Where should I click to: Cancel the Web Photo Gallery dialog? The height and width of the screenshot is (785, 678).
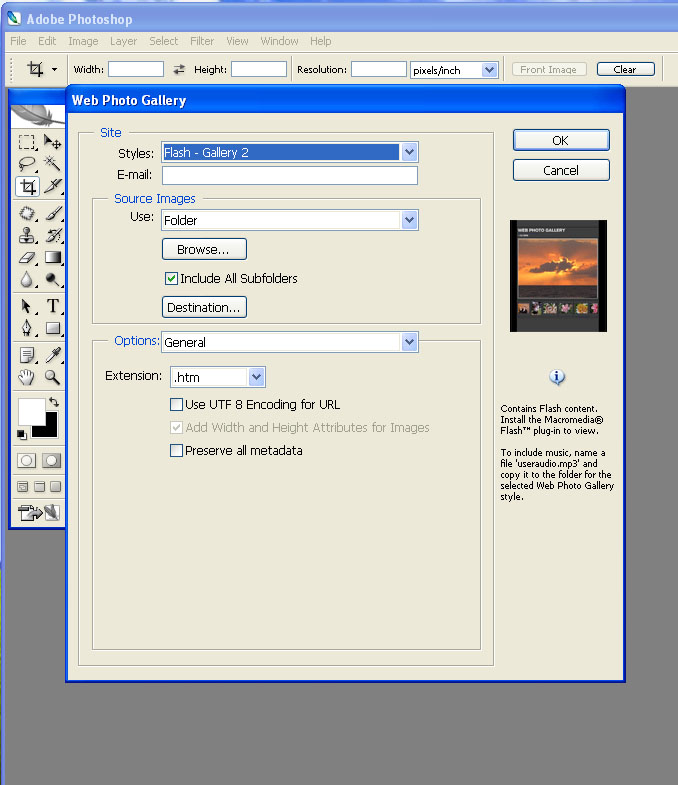561,170
